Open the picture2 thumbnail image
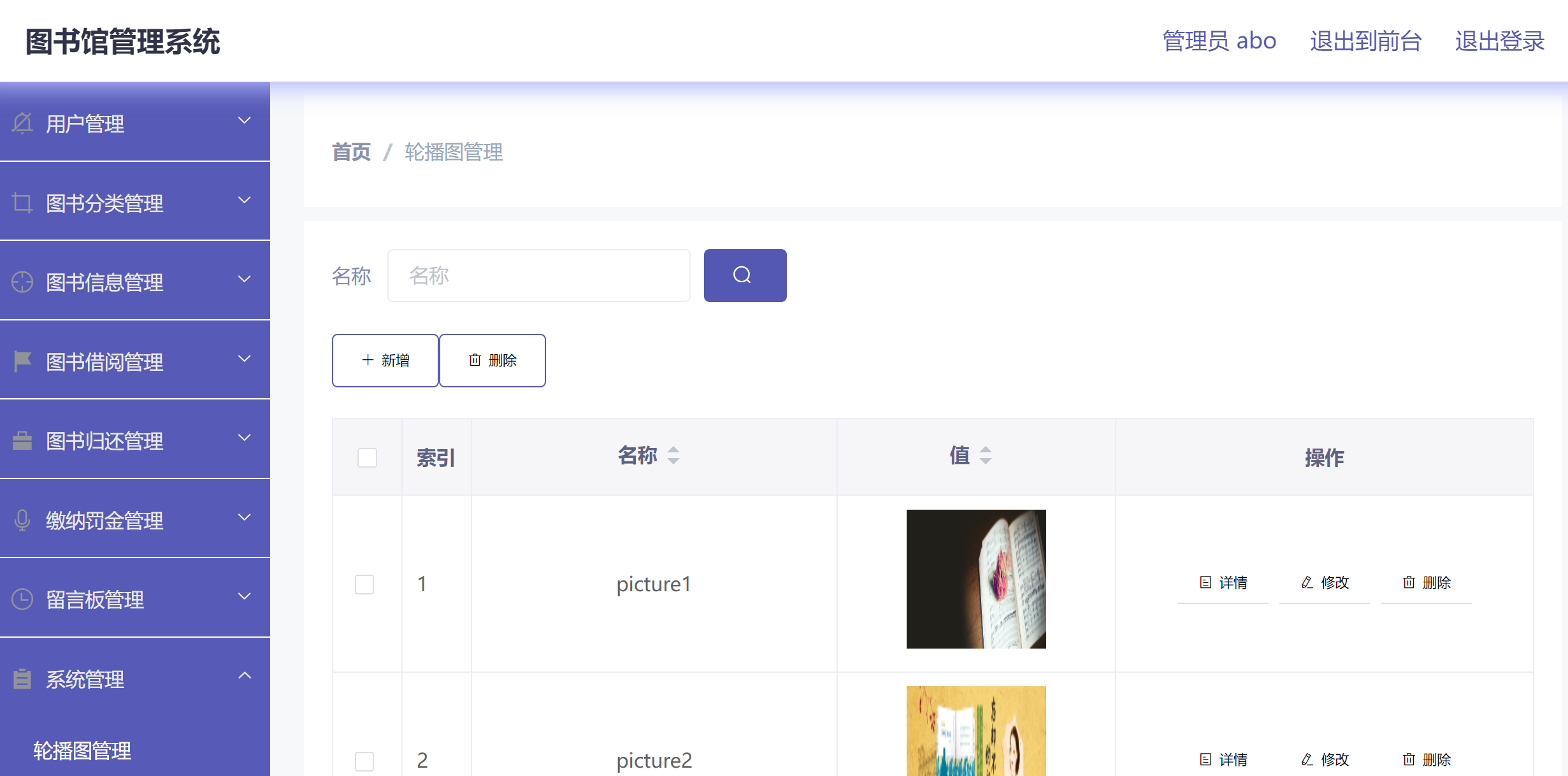 [976, 731]
